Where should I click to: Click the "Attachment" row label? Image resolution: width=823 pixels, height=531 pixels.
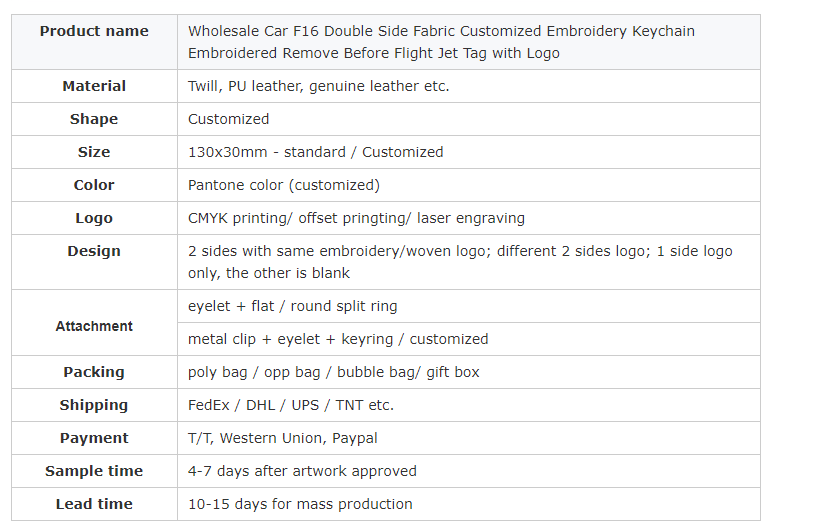pyautogui.click(x=94, y=326)
